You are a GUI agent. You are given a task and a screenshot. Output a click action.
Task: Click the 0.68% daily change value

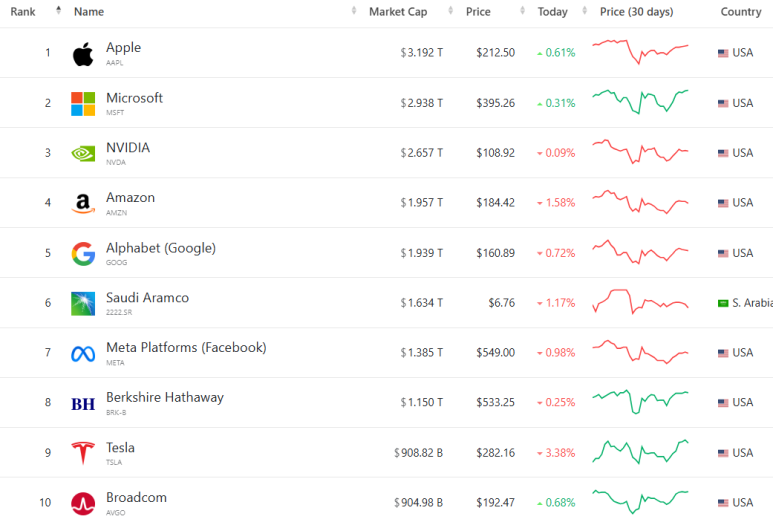point(560,503)
